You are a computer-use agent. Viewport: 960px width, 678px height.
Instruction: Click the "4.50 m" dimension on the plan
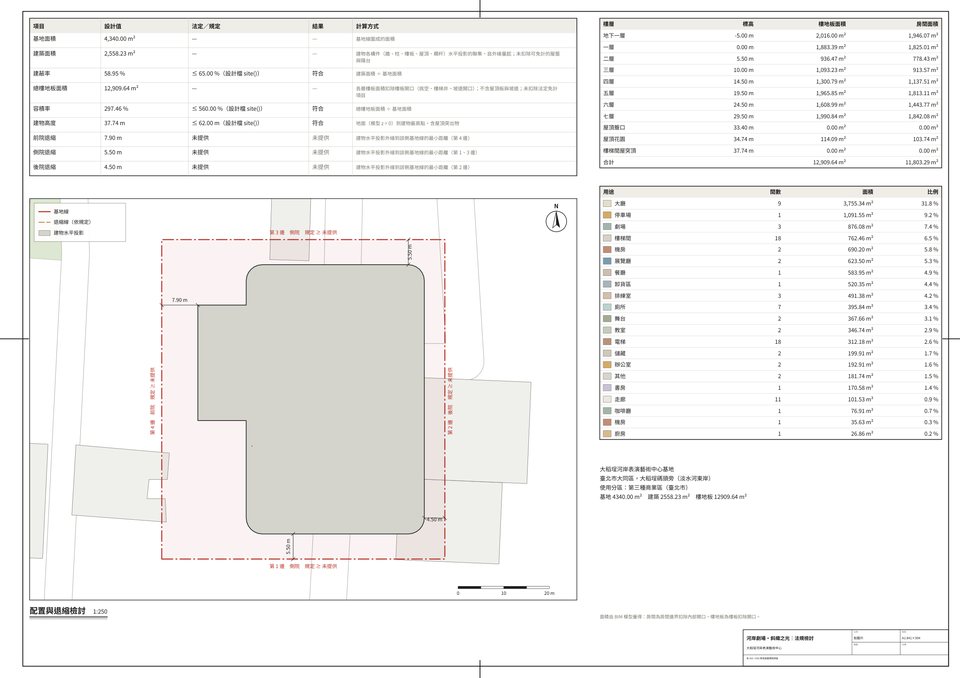coord(434,519)
